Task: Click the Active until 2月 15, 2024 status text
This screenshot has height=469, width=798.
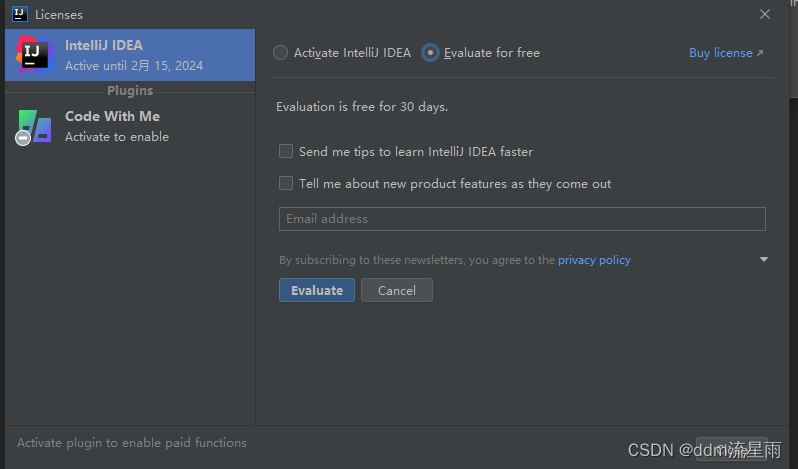Action: click(x=134, y=65)
